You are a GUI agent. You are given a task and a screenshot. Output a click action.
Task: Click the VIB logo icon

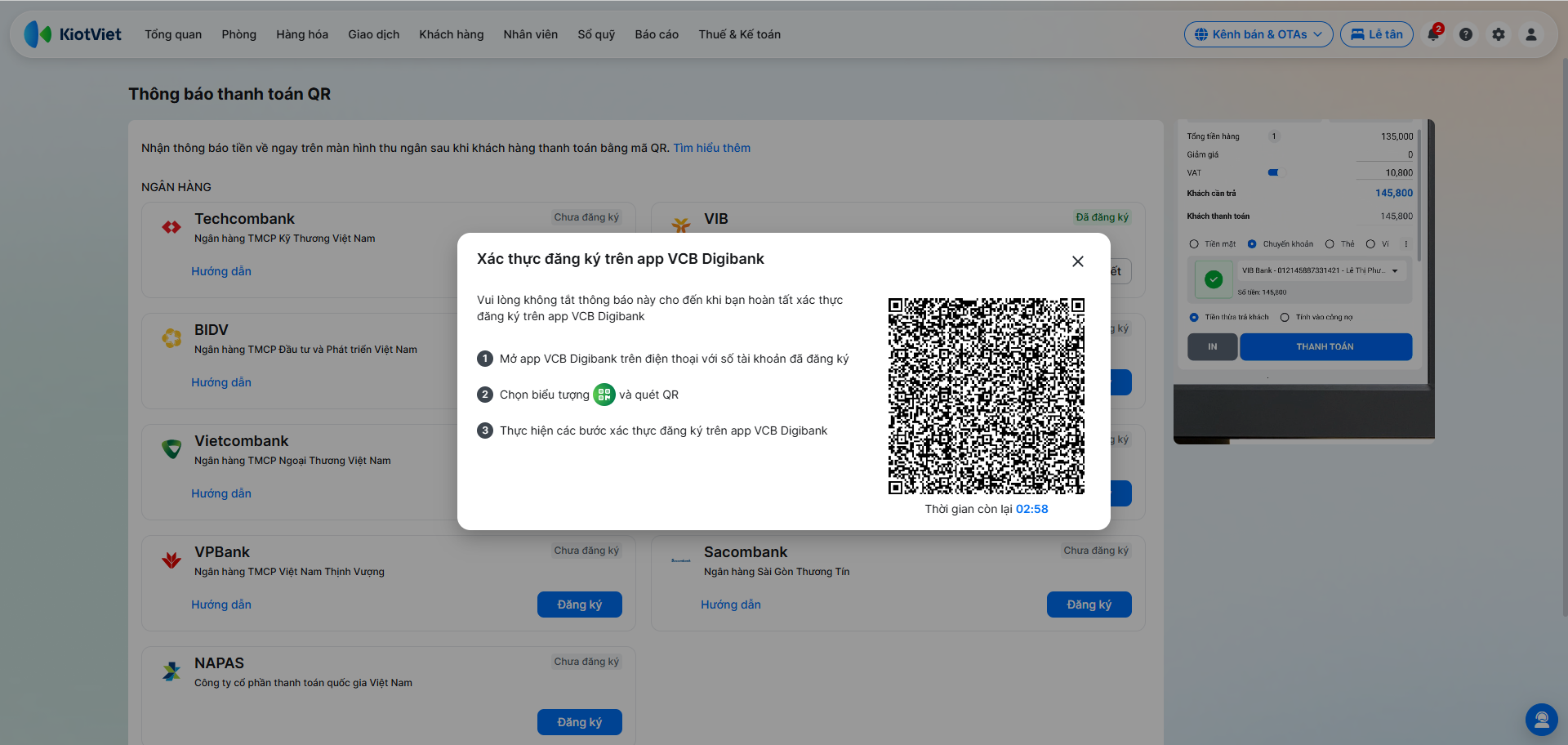(681, 225)
